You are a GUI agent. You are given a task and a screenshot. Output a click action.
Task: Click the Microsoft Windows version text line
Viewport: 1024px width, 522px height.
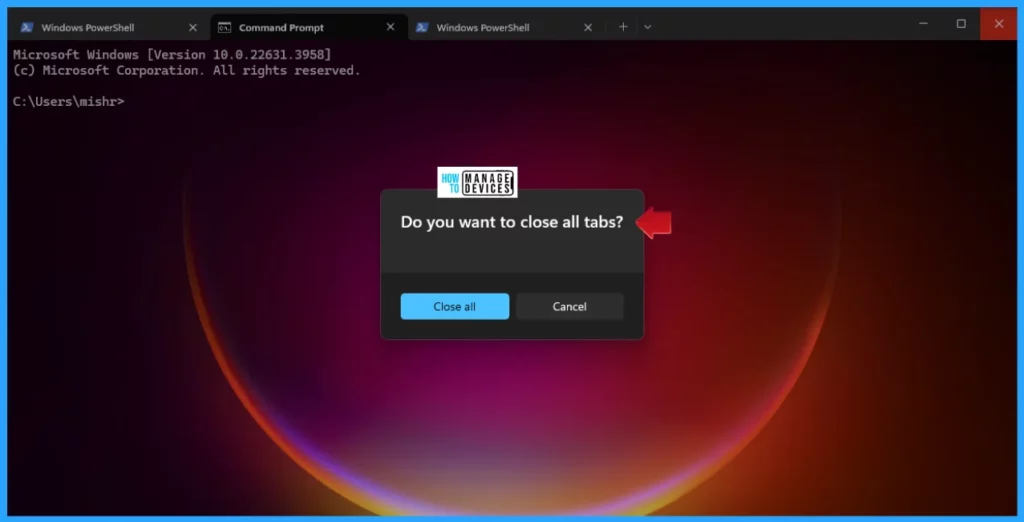[172, 54]
